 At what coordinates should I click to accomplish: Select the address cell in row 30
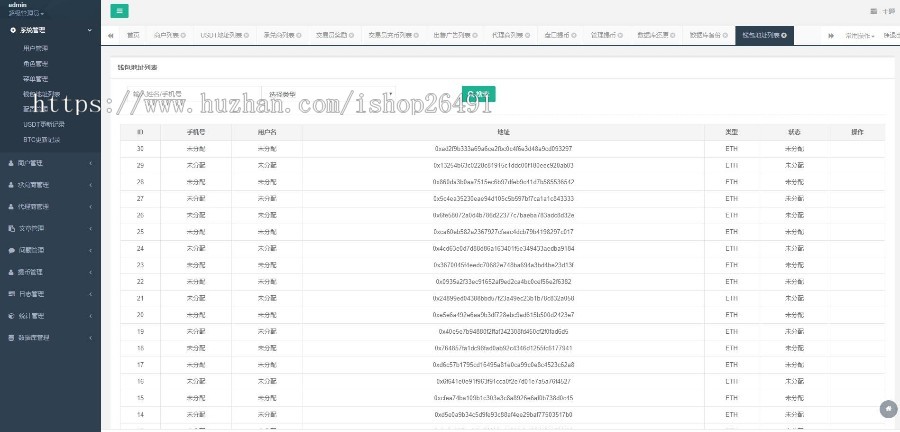click(x=503, y=149)
